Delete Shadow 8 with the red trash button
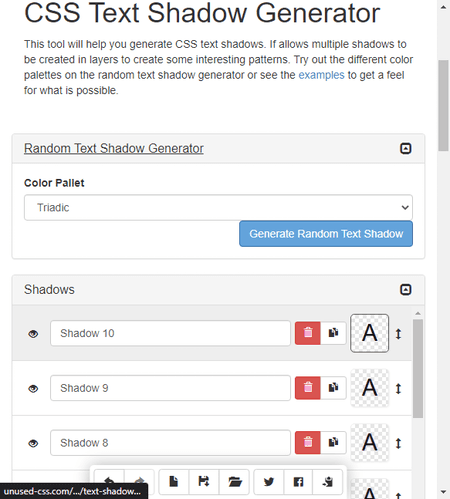The width and height of the screenshot is (450, 499). 308,443
